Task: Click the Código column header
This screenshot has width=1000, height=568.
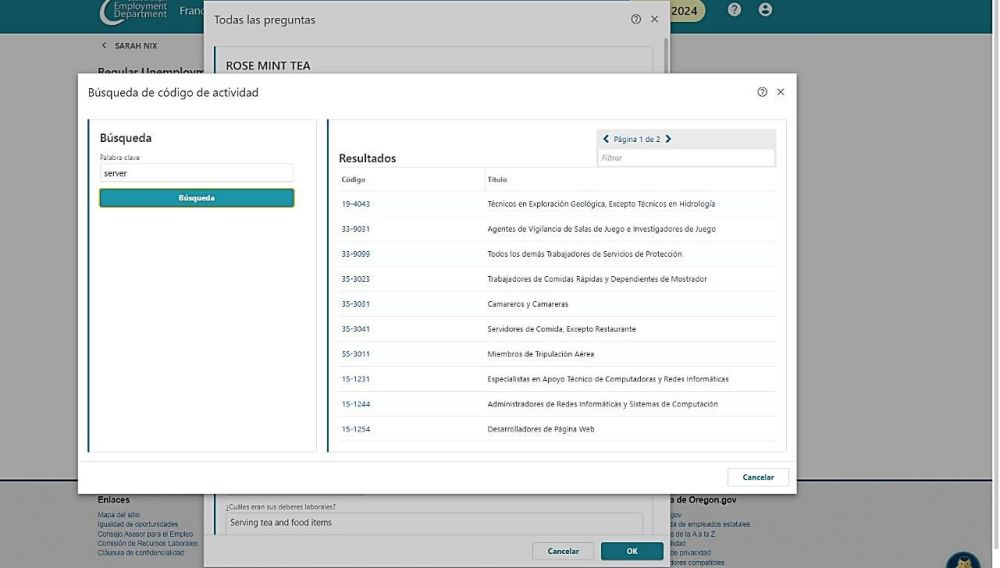Action: tap(353, 180)
